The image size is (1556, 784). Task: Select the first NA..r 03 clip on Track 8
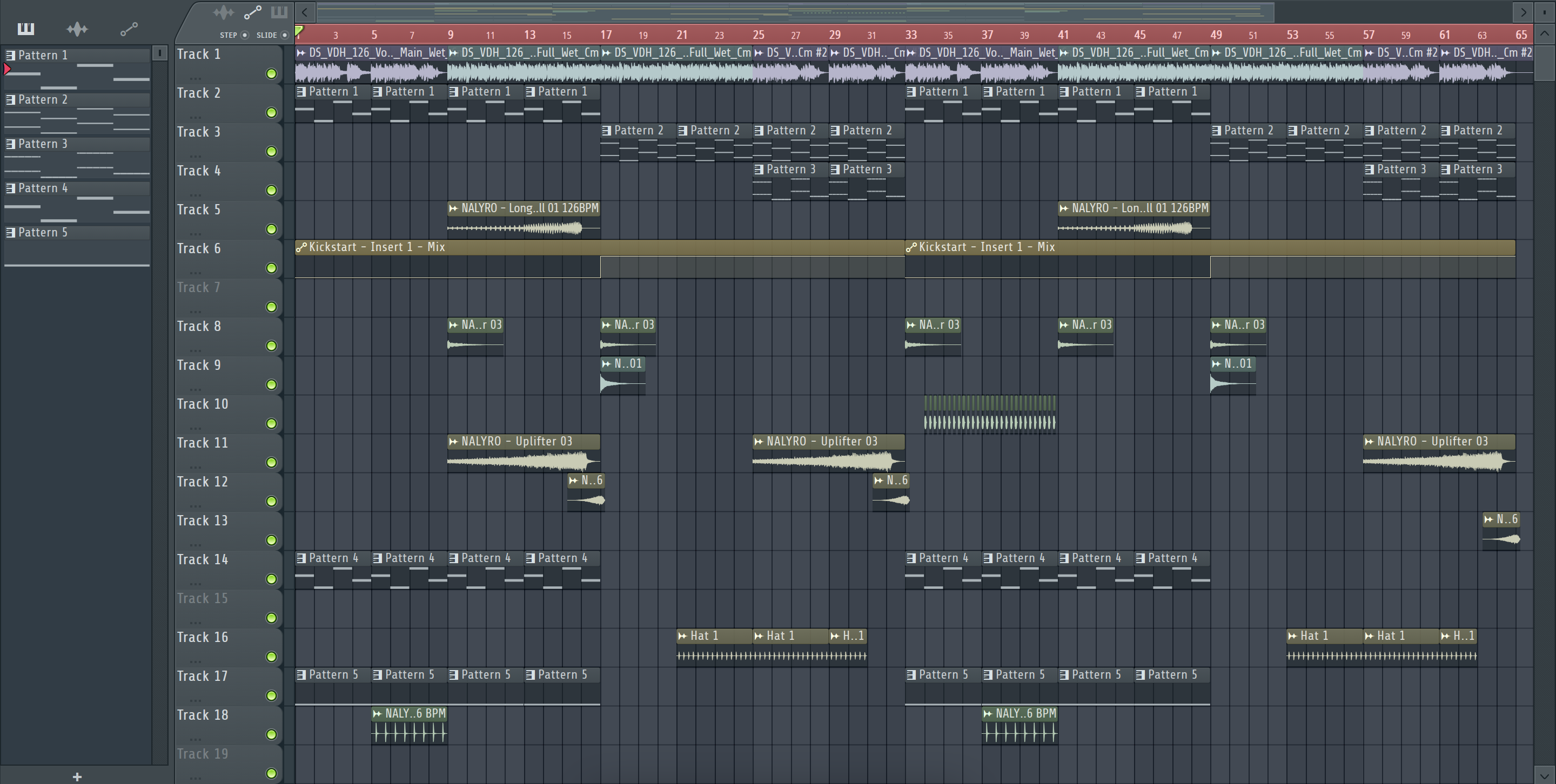click(475, 337)
